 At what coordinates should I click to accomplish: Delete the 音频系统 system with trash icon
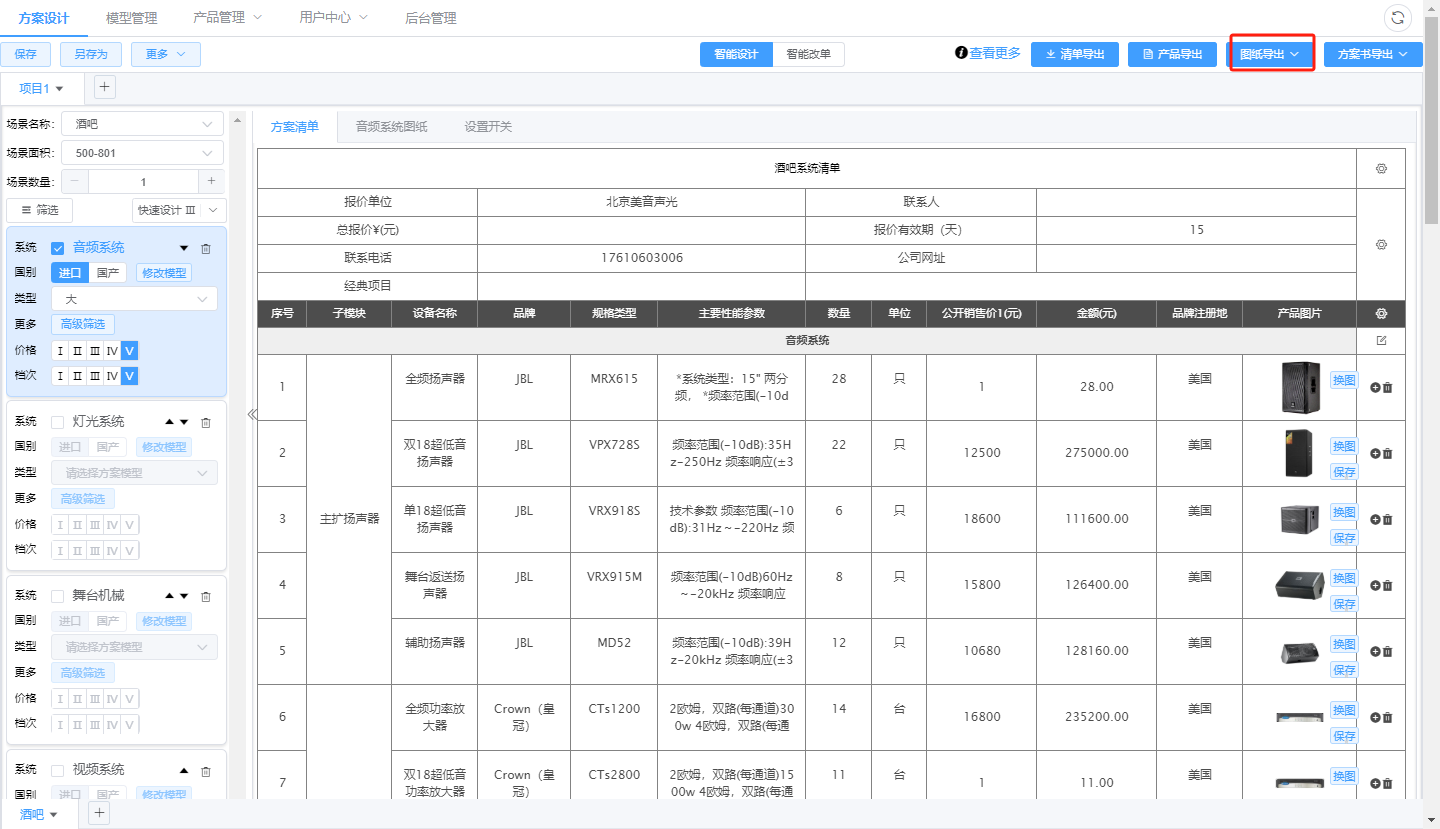click(206, 249)
